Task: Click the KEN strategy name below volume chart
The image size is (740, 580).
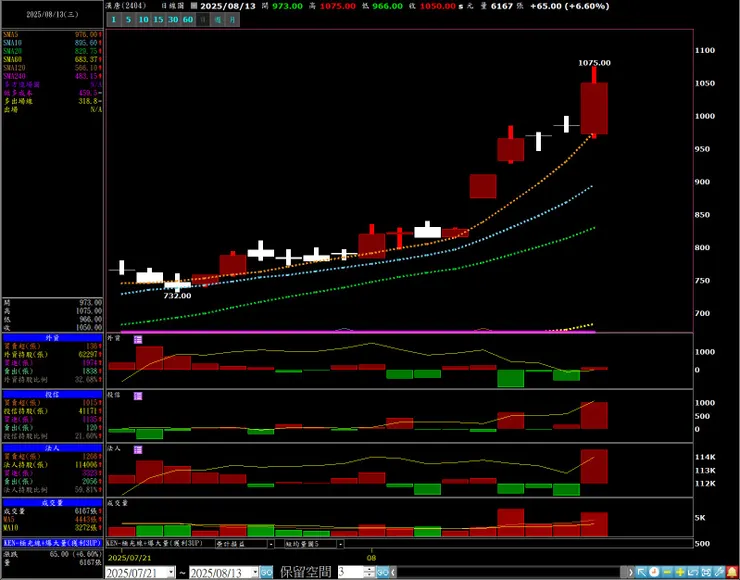Action: tap(154, 544)
